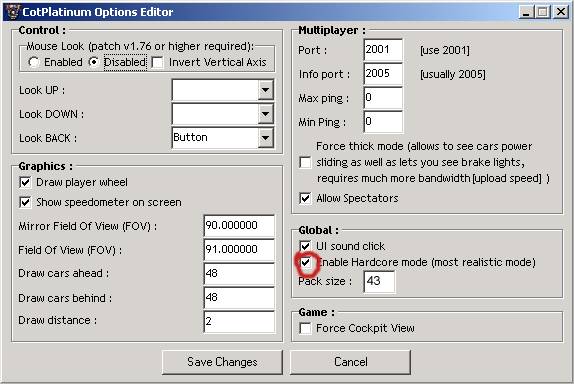Click the Mirror Field Of View input
This screenshot has width=574, height=384.
[239, 225]
